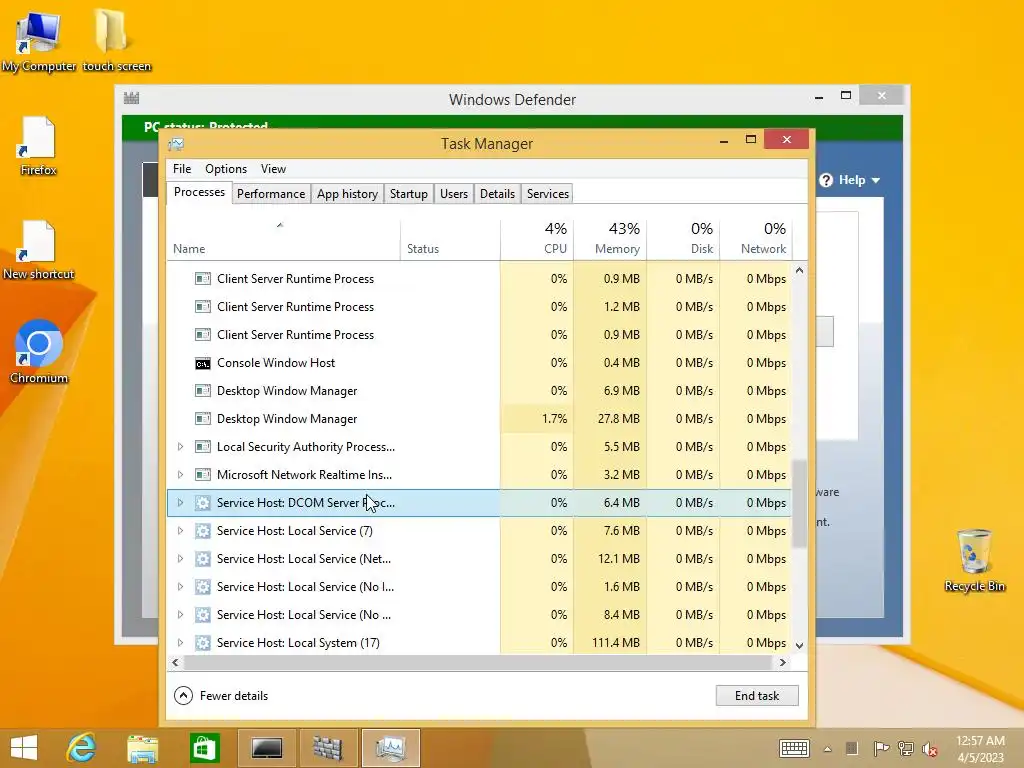Sort by the Status column header

click(451, 238)
